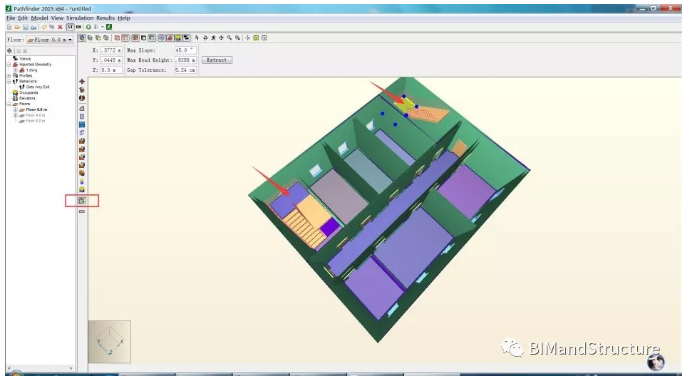Click the view orientation cube thumbnail

tap(110, 342)
